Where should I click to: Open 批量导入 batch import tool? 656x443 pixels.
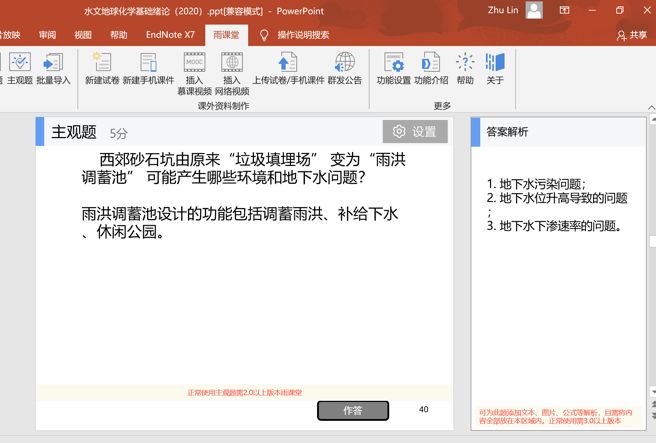(x=53, y=68)
